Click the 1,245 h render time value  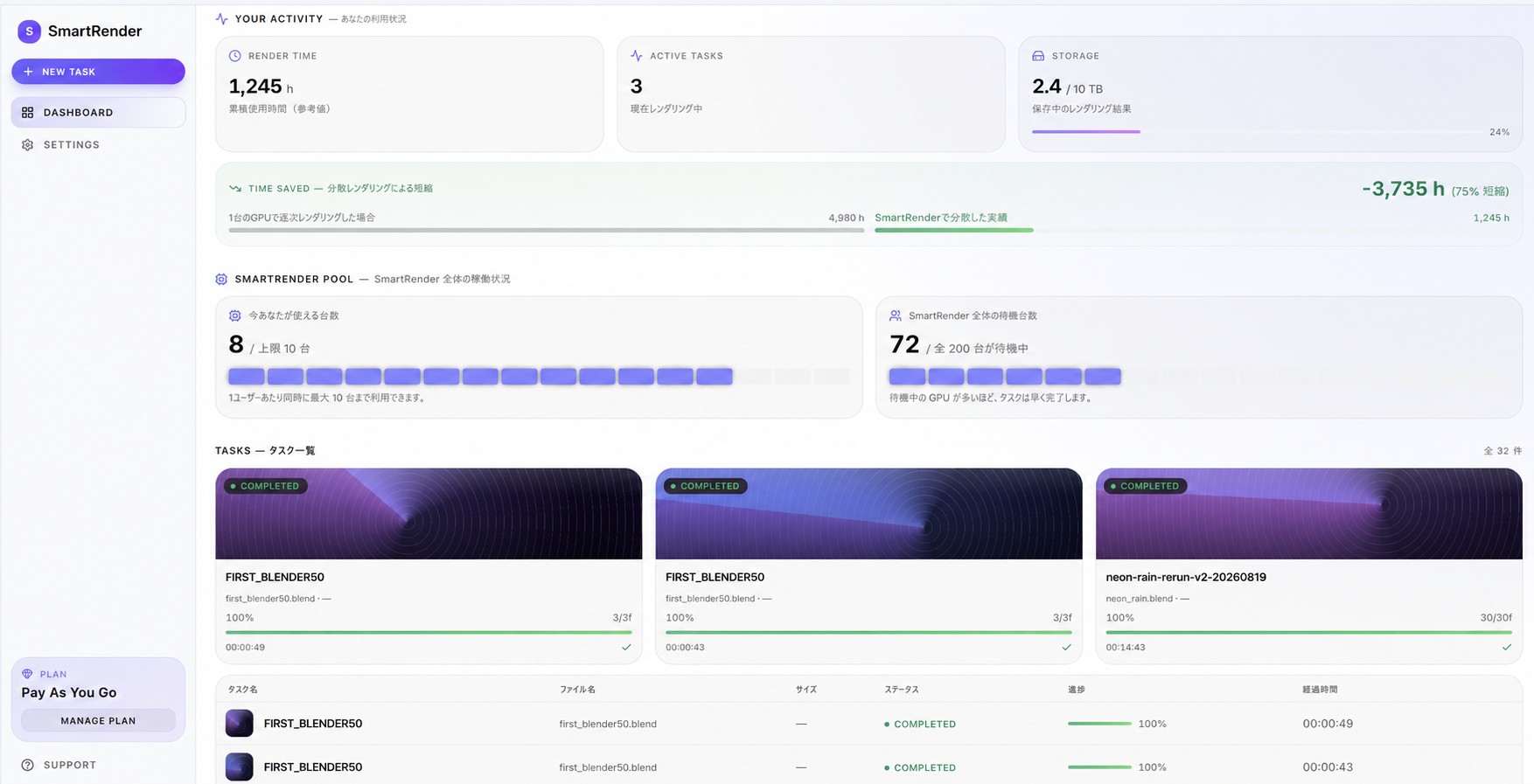pyautogui.click(x=261, y=87)
